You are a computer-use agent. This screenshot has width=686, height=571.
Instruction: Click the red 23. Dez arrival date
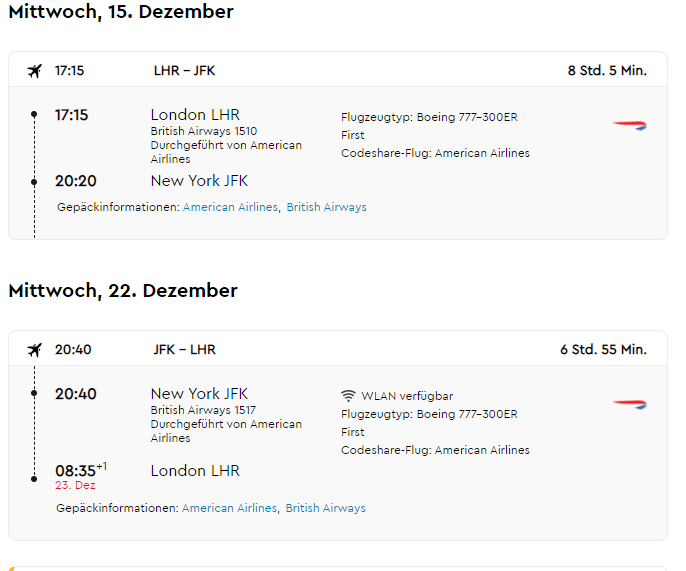click(75, 485)
